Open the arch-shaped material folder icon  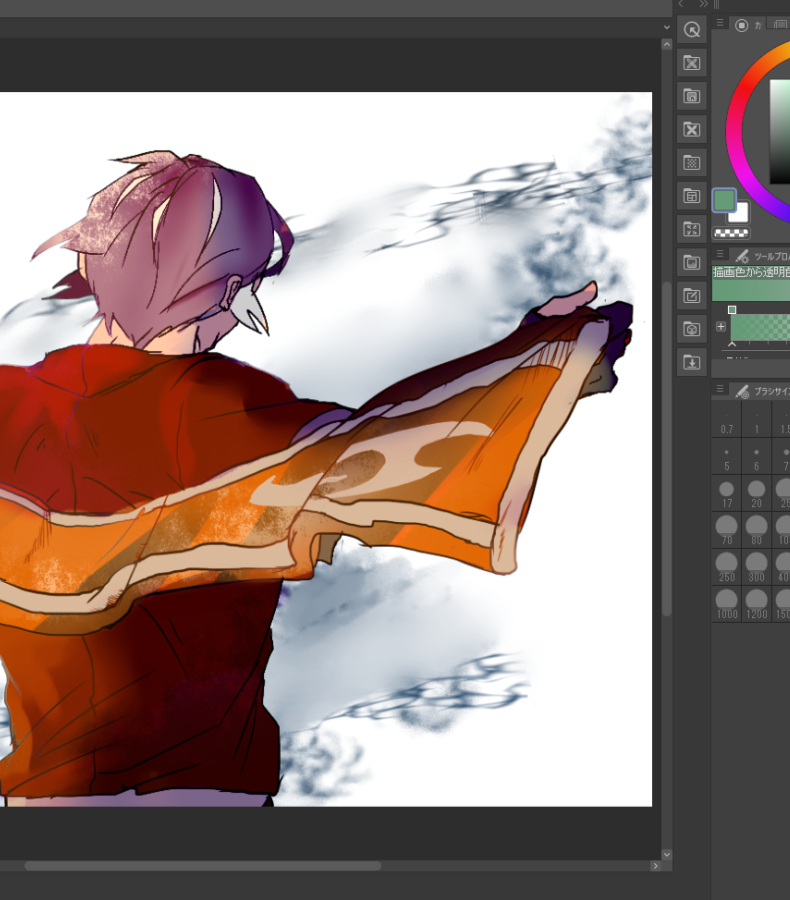tap(691, 96)
